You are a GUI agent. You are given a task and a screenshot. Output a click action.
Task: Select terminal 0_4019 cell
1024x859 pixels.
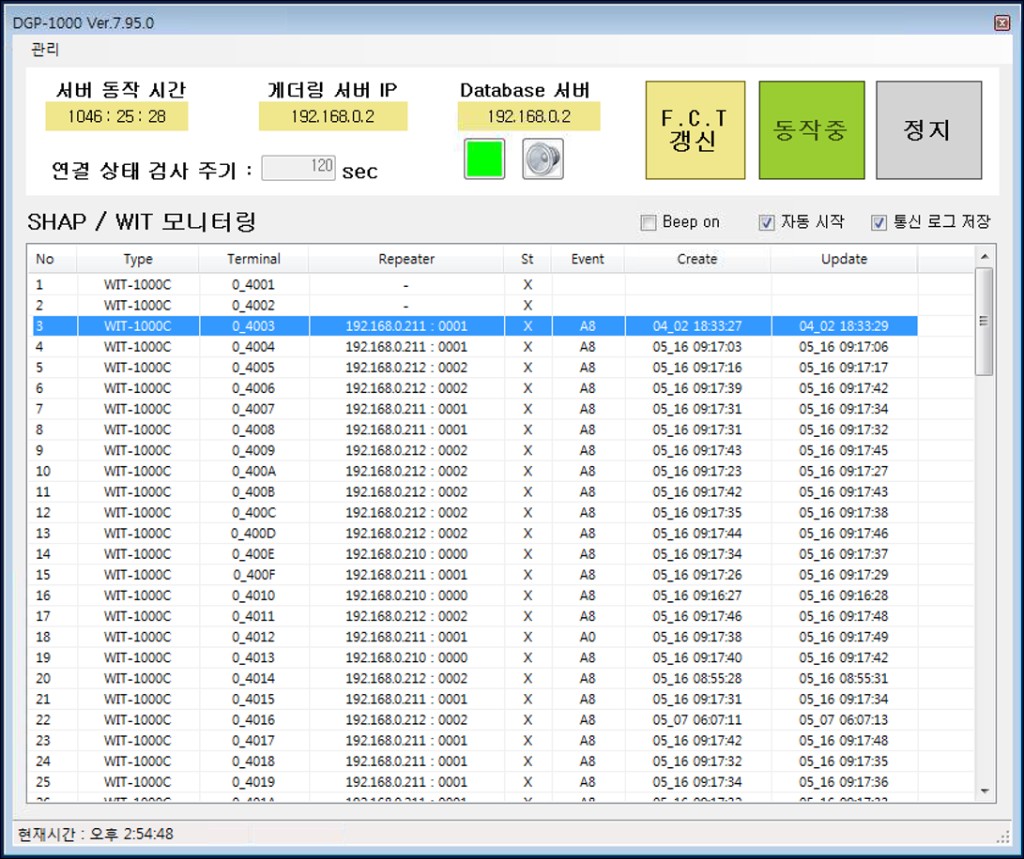[x=253, y=783]
